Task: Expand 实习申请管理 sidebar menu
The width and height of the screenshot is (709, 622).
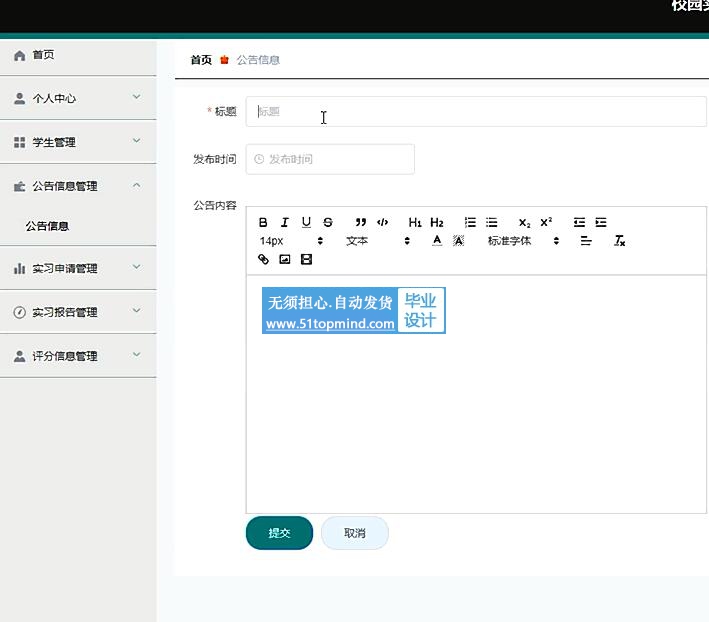Action: (x=78, y=268)
